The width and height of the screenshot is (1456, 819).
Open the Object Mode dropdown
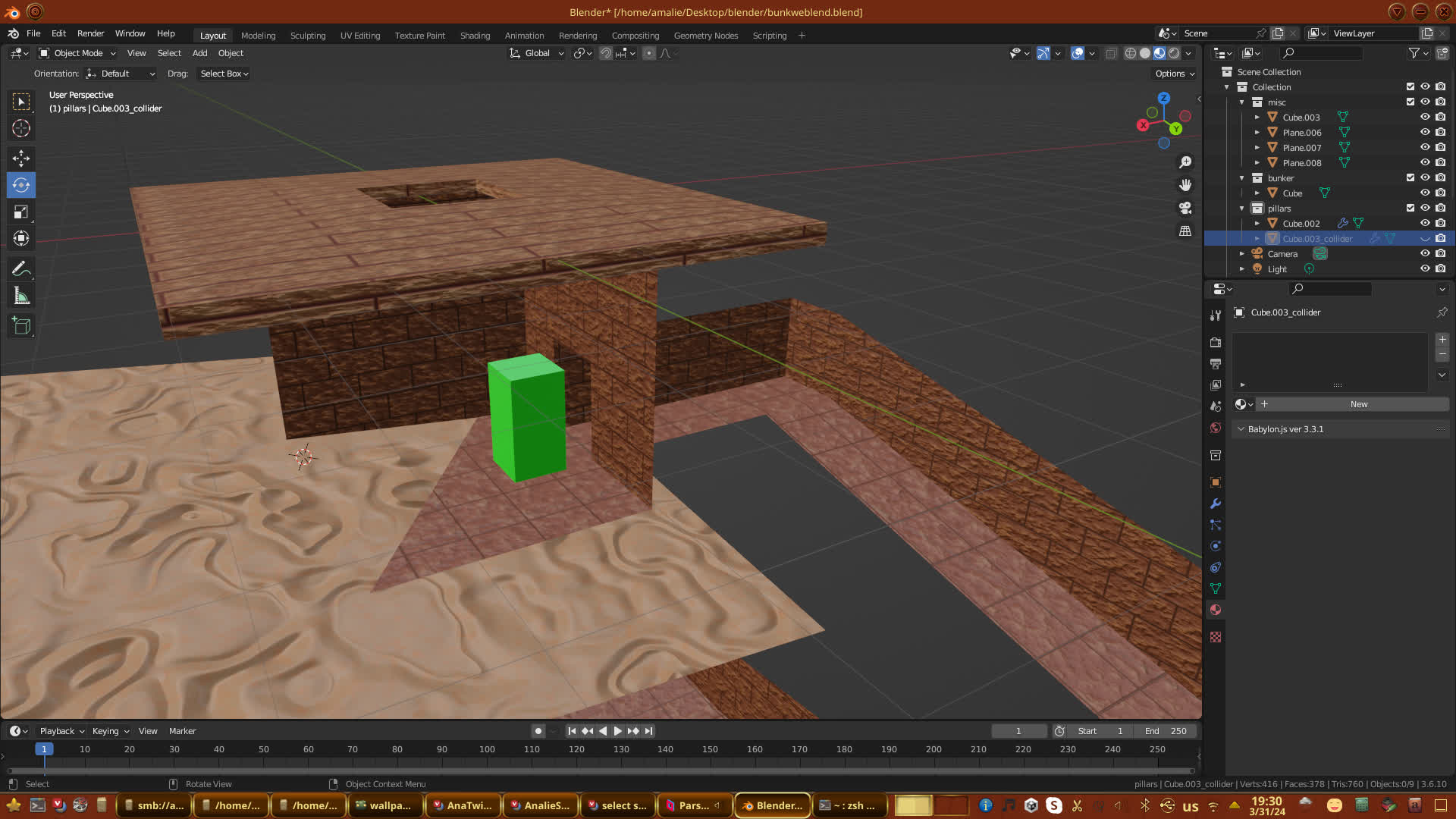77,53
